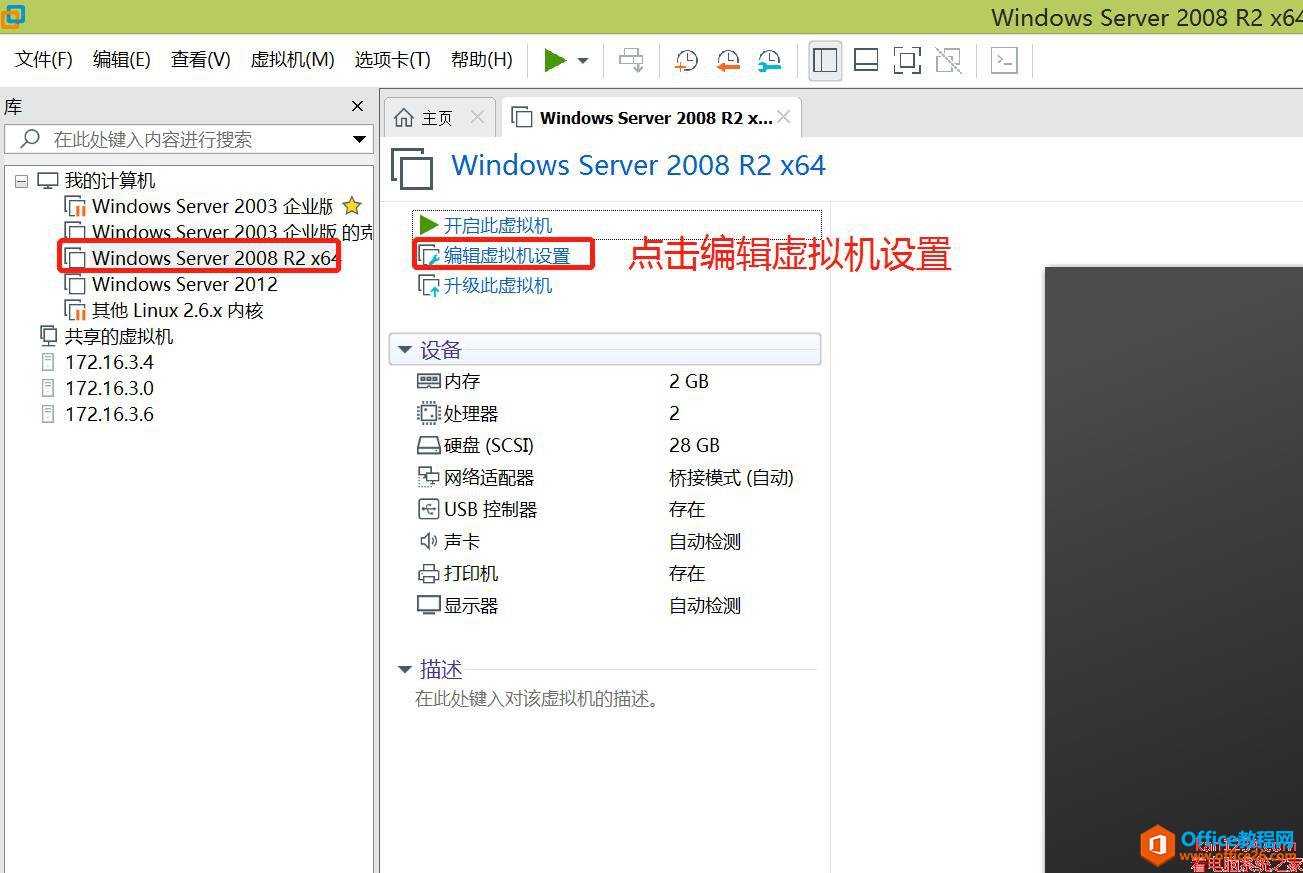Viewport: 1303px width, 873px height.
Task: Click the green power-on play toolbar button
Action: click(x=555, y=60)
